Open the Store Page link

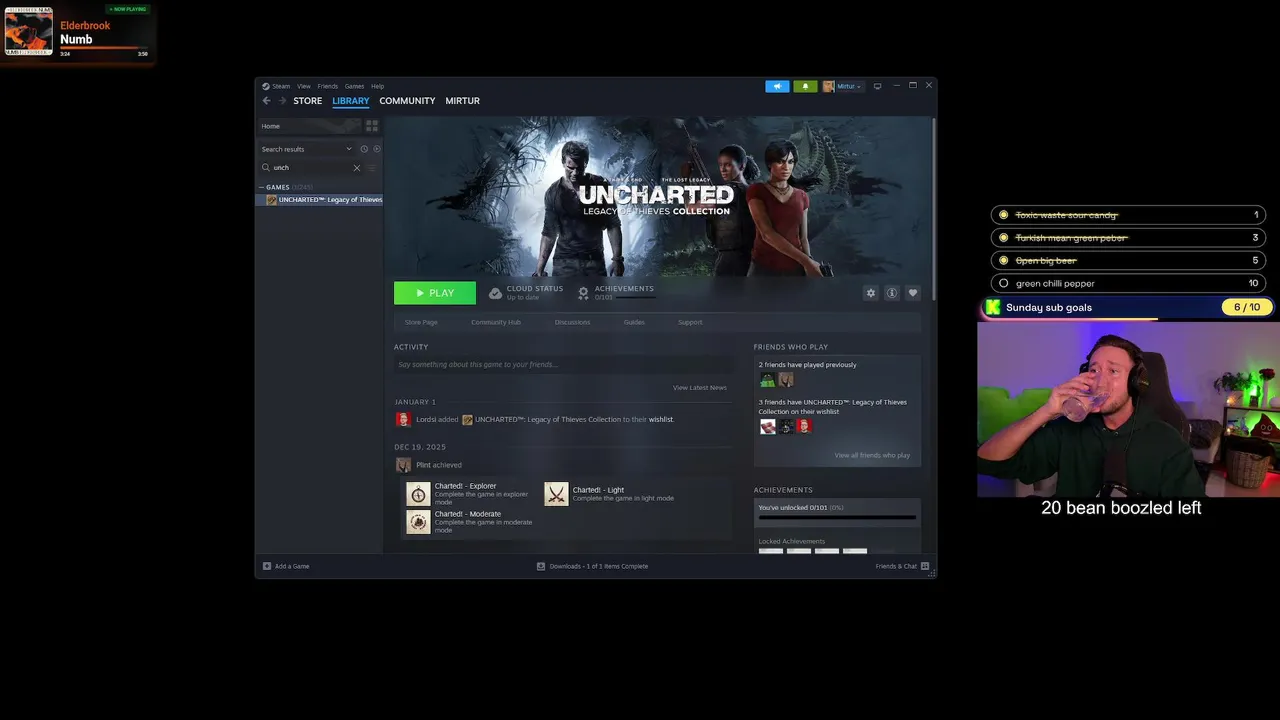pyautogui.click(x=421, y=322)
